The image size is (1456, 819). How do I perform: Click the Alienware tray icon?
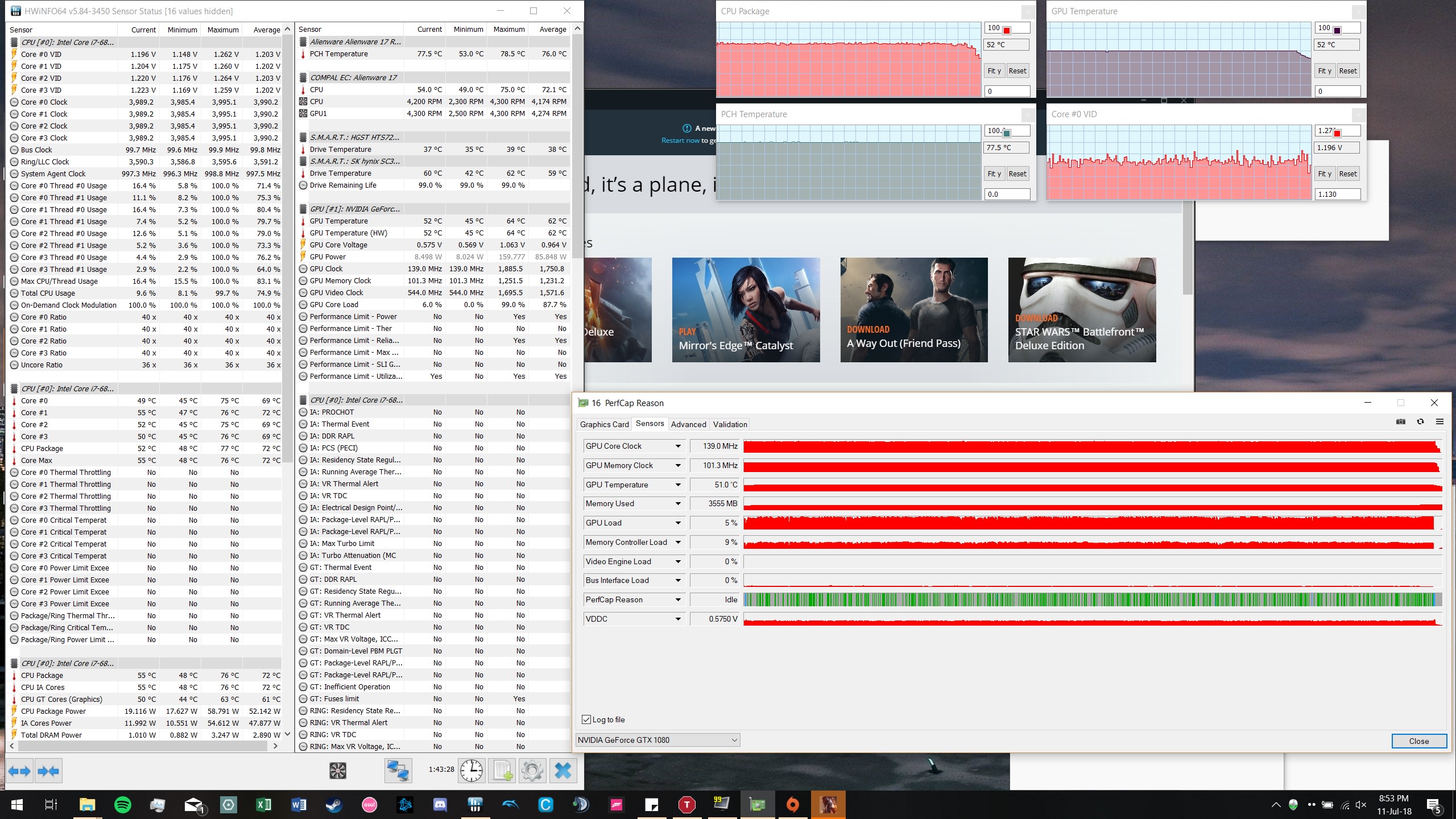1293,804
